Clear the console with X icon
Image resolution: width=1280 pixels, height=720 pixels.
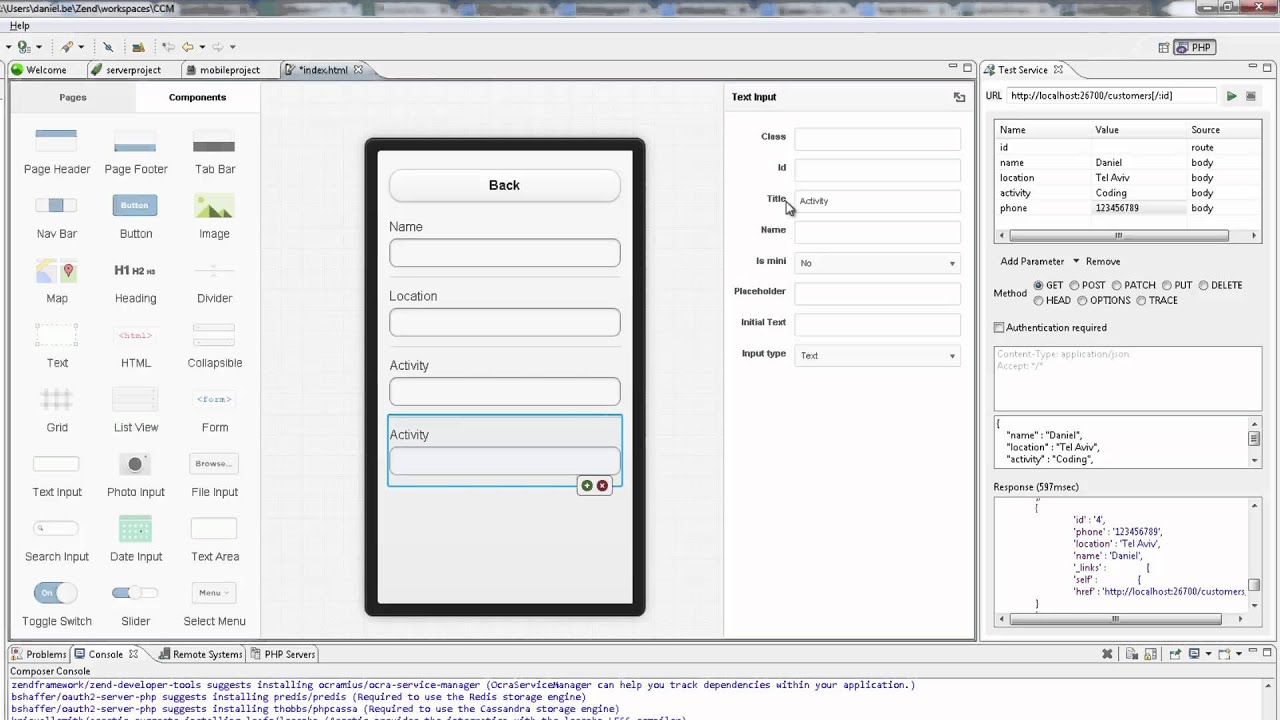tap(1107, 654)
